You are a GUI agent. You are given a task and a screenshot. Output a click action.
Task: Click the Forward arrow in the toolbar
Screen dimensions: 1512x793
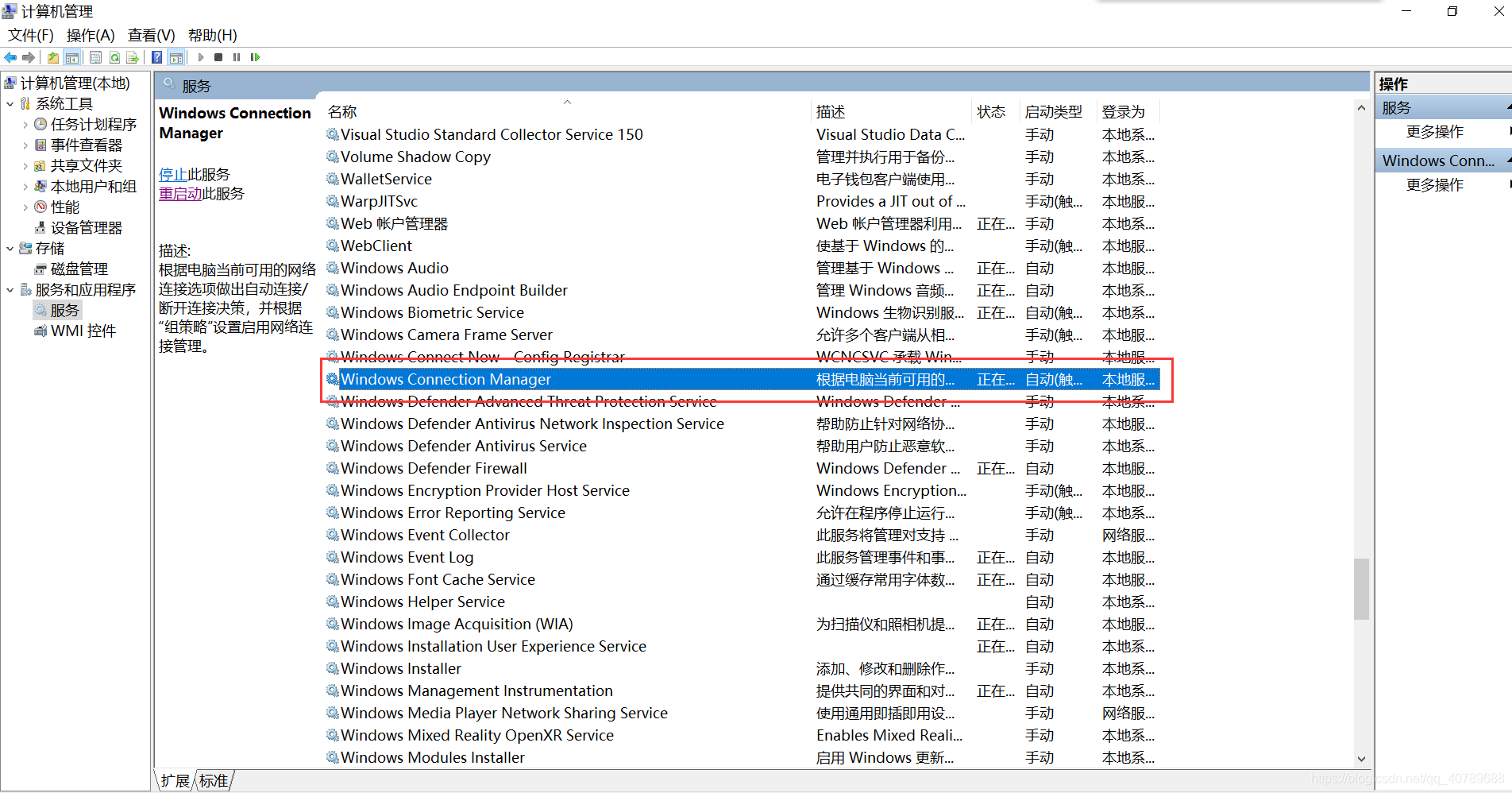point(29,57)
